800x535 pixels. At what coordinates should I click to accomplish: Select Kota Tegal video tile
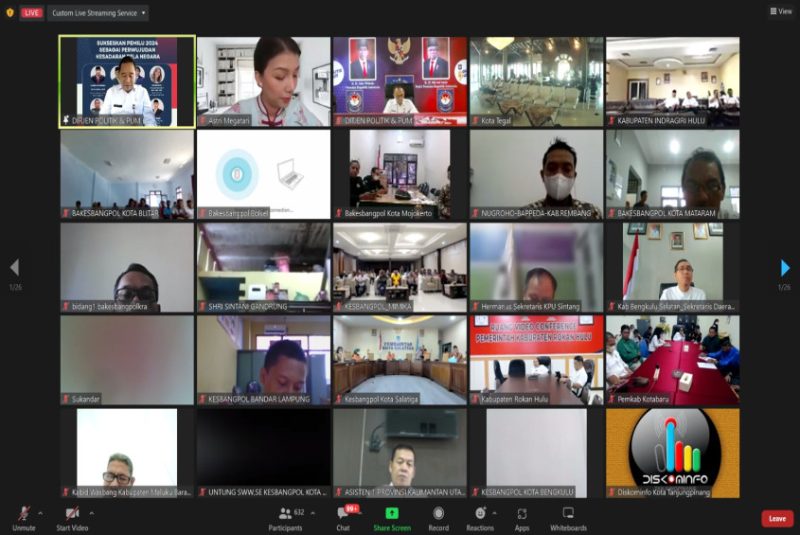coord(536,82)
